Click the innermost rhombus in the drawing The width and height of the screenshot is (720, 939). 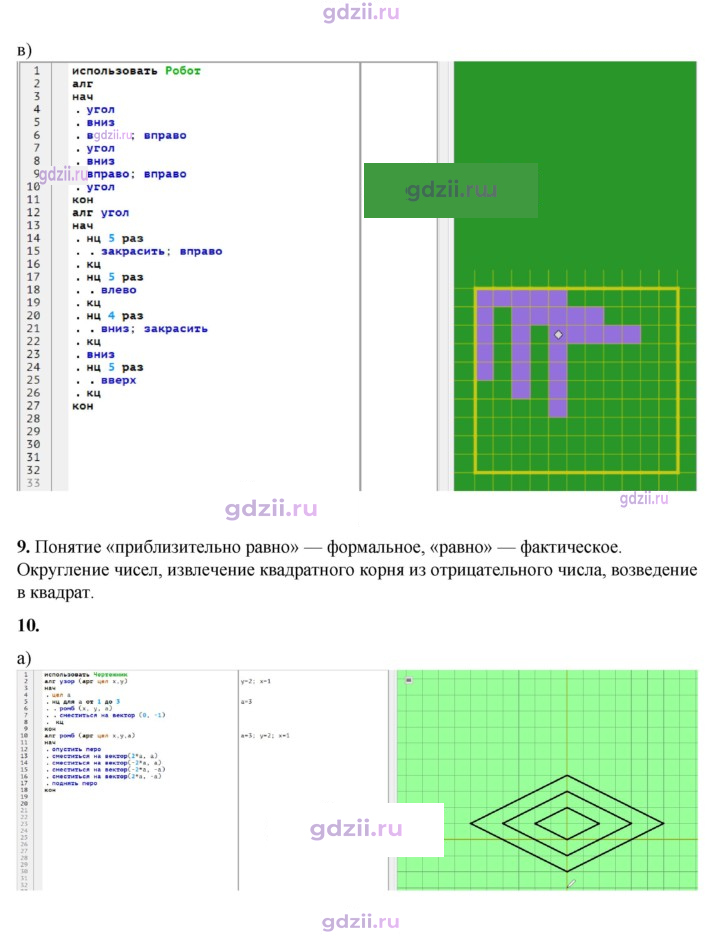(567, 824)
